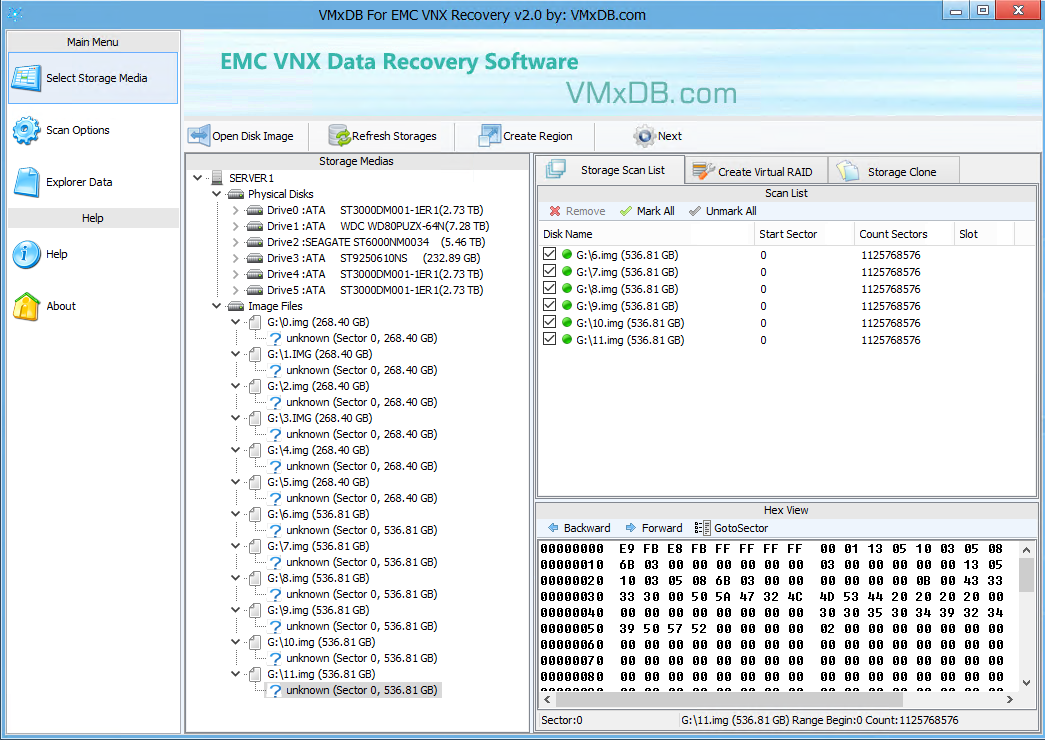Open the About menu entry
Screen dimensions: 1045x740
pyautogui.click(x=92, y=306)
